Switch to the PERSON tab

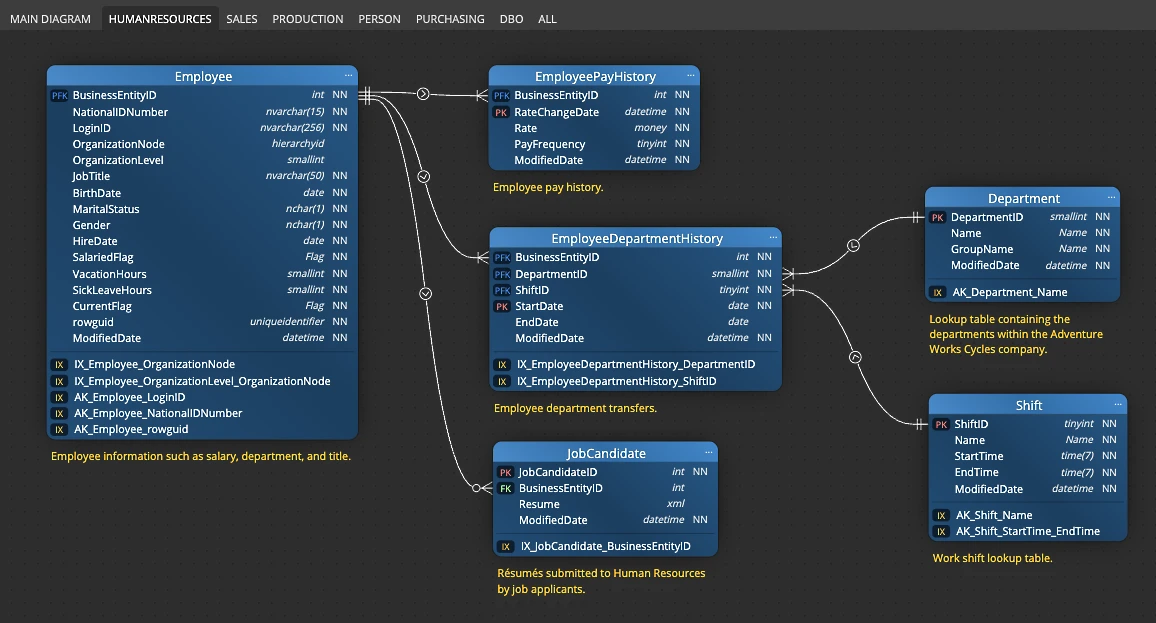(380, 19)
